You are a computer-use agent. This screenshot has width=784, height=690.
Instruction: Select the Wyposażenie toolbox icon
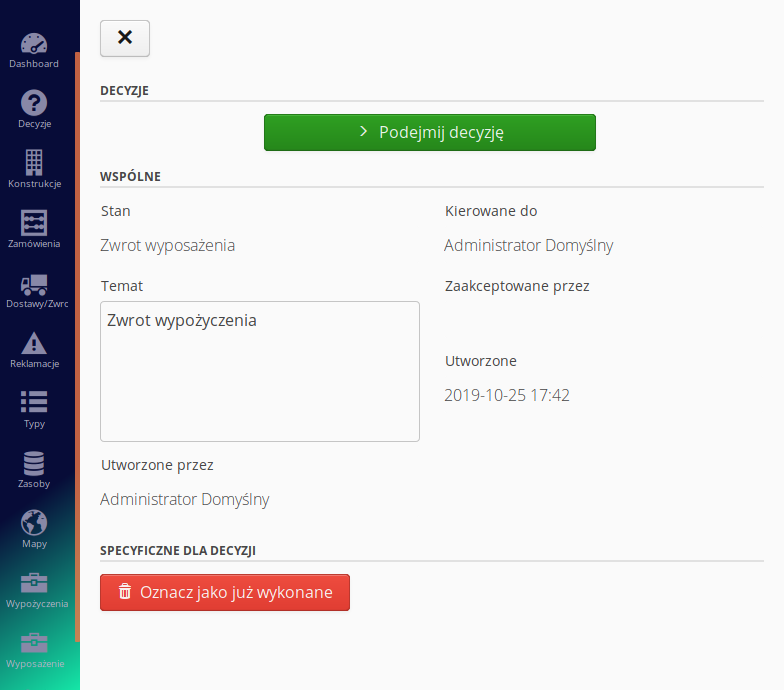coord(34,642)
